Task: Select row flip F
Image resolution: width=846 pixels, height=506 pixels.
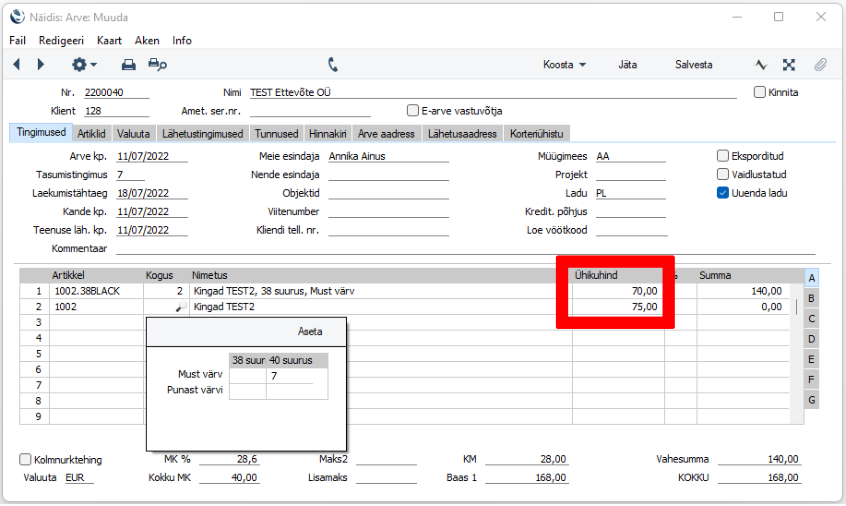Action: (811, 380)
